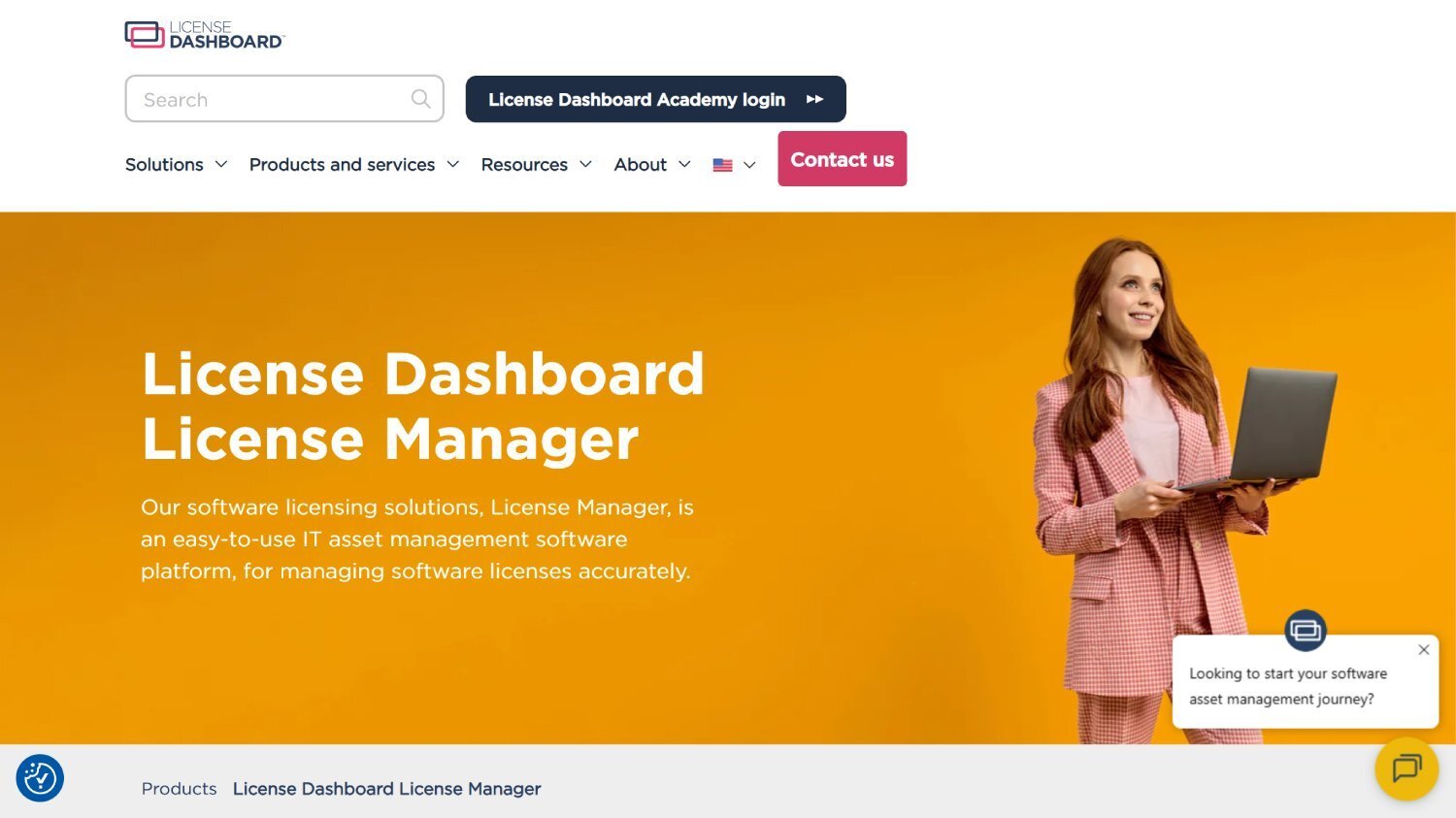1456x818 pixels.
Task: Expand the Solutions dropdown
Action: point(176,164)
